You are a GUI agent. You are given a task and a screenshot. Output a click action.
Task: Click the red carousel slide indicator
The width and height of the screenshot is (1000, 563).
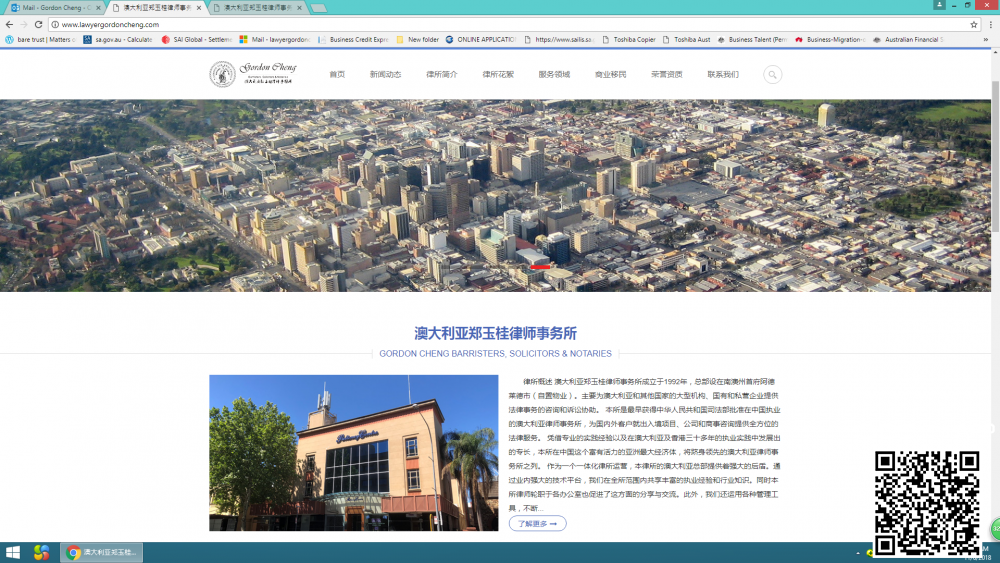tap(540, 267)
